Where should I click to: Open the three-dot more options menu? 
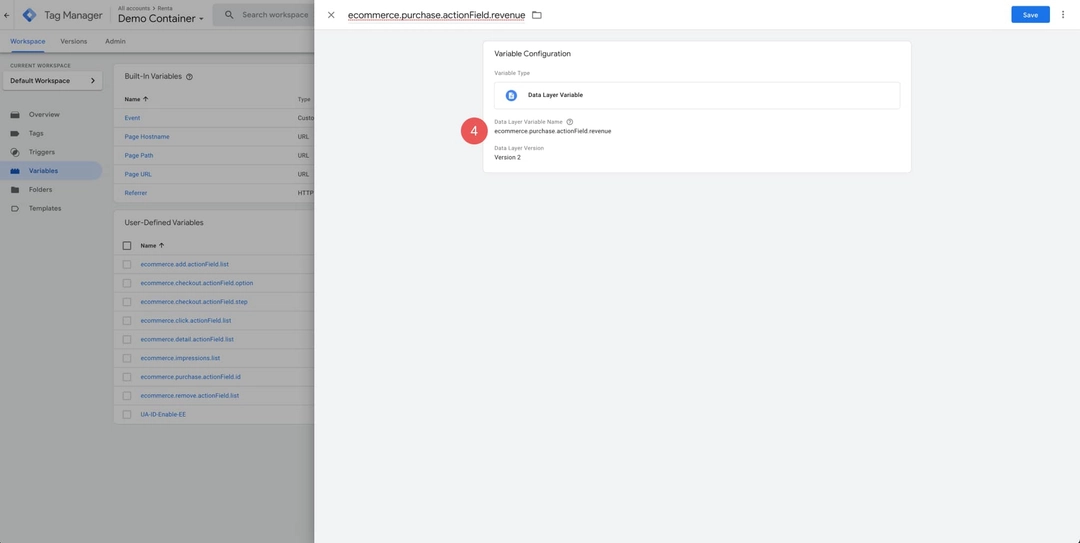[1063, 14]
